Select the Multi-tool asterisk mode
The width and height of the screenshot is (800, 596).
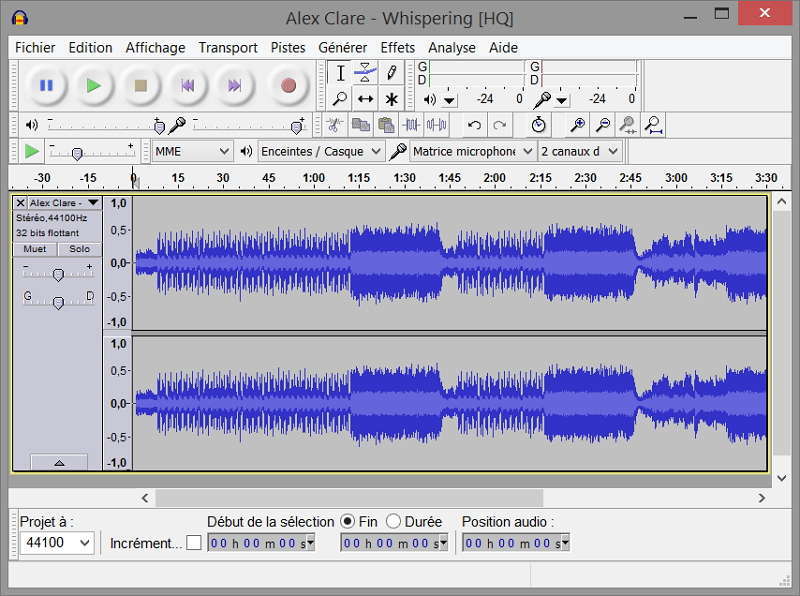pyautogui.click(x=391, y=98)
